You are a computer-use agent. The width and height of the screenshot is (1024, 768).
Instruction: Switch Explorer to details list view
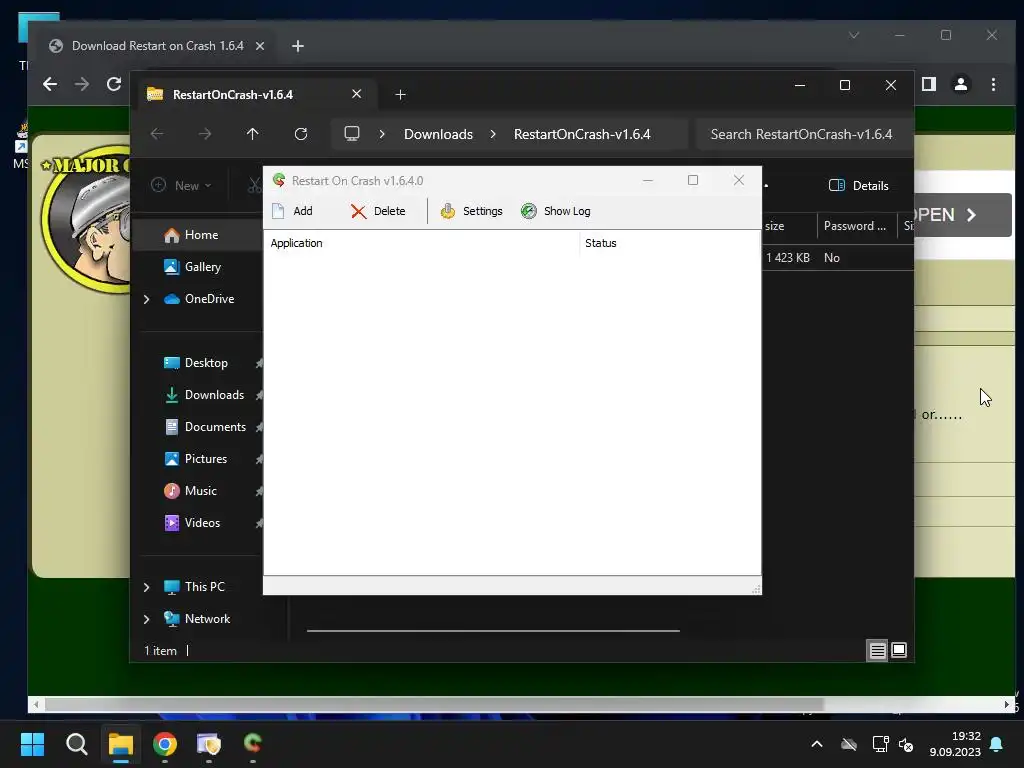click(x=877, y=650)
